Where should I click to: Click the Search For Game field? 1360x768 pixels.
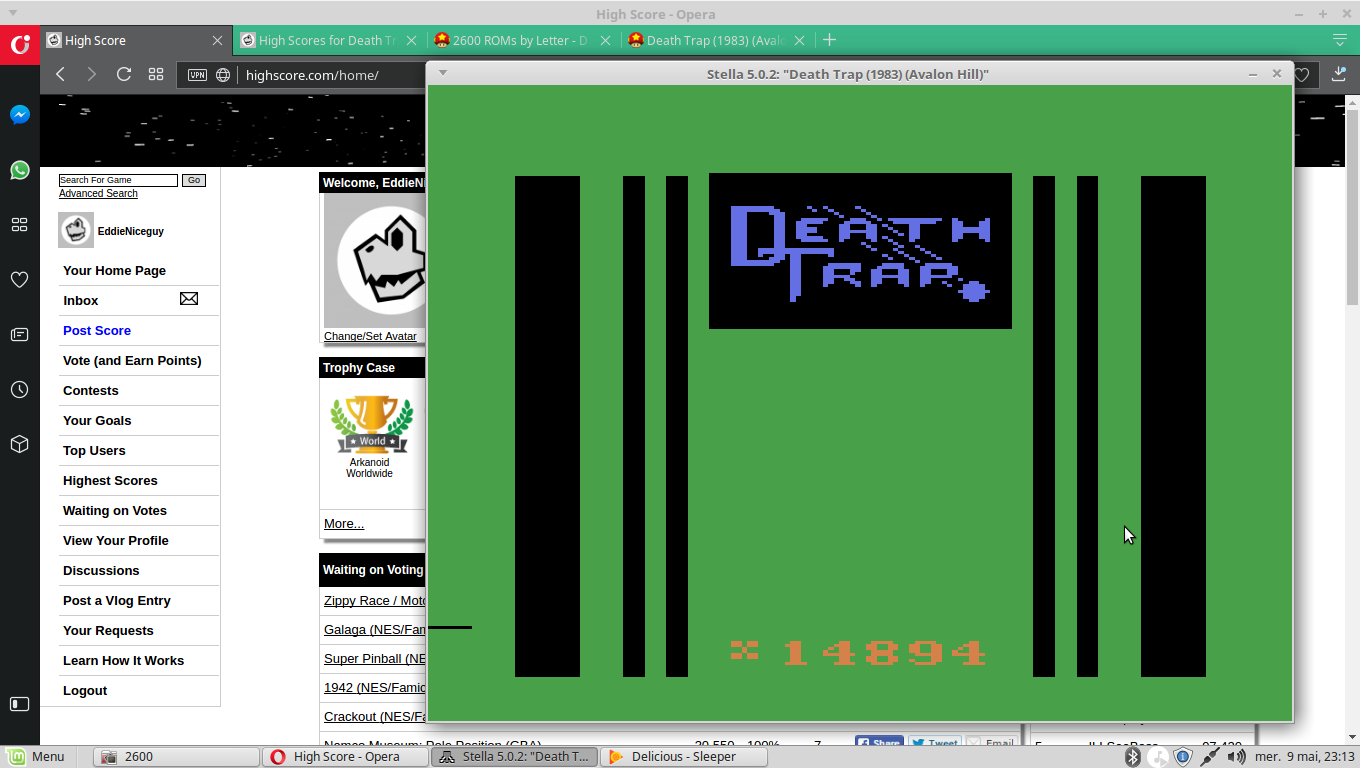tap(118, 180)
